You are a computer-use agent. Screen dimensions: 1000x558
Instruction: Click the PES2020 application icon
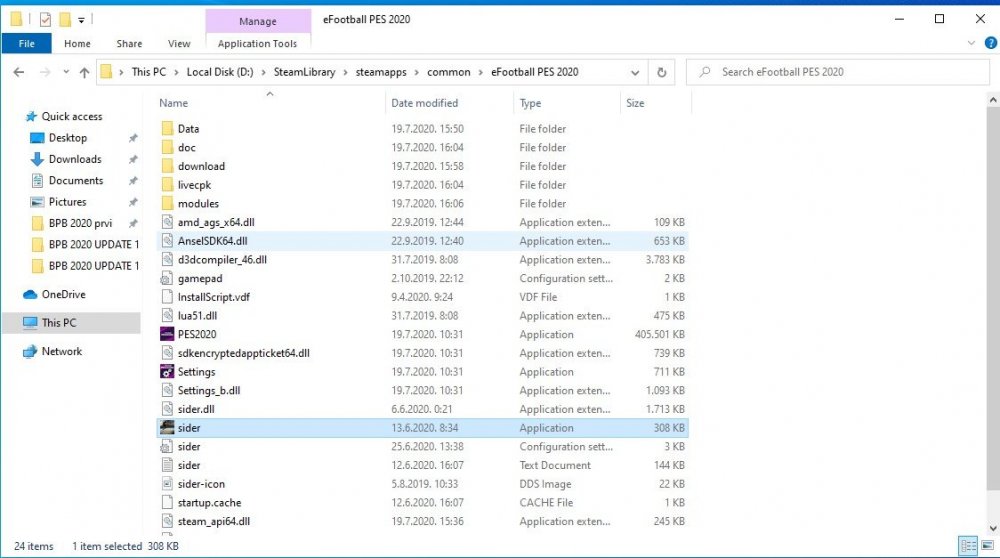[167, 335]
